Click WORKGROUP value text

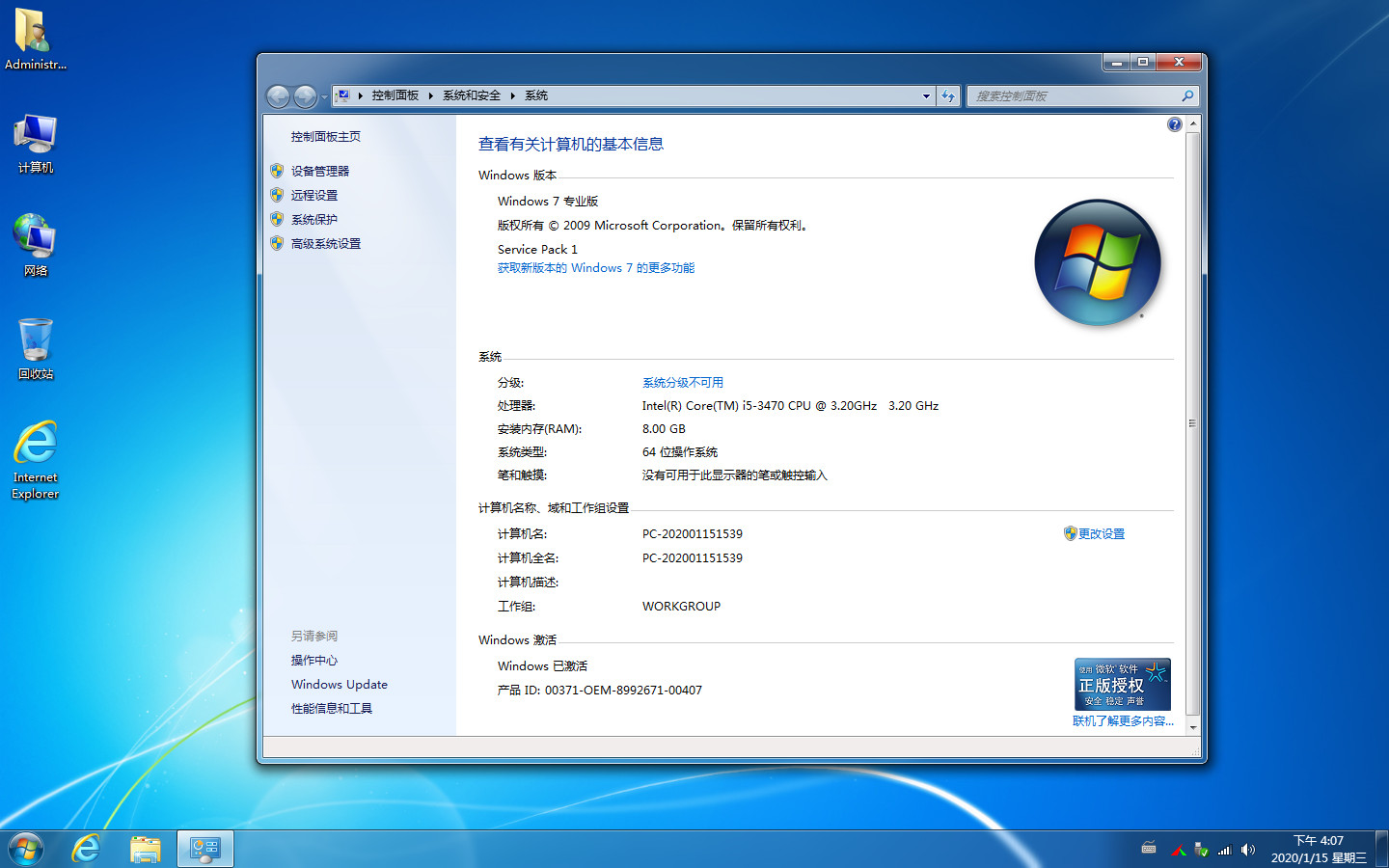tap(681, 607)
